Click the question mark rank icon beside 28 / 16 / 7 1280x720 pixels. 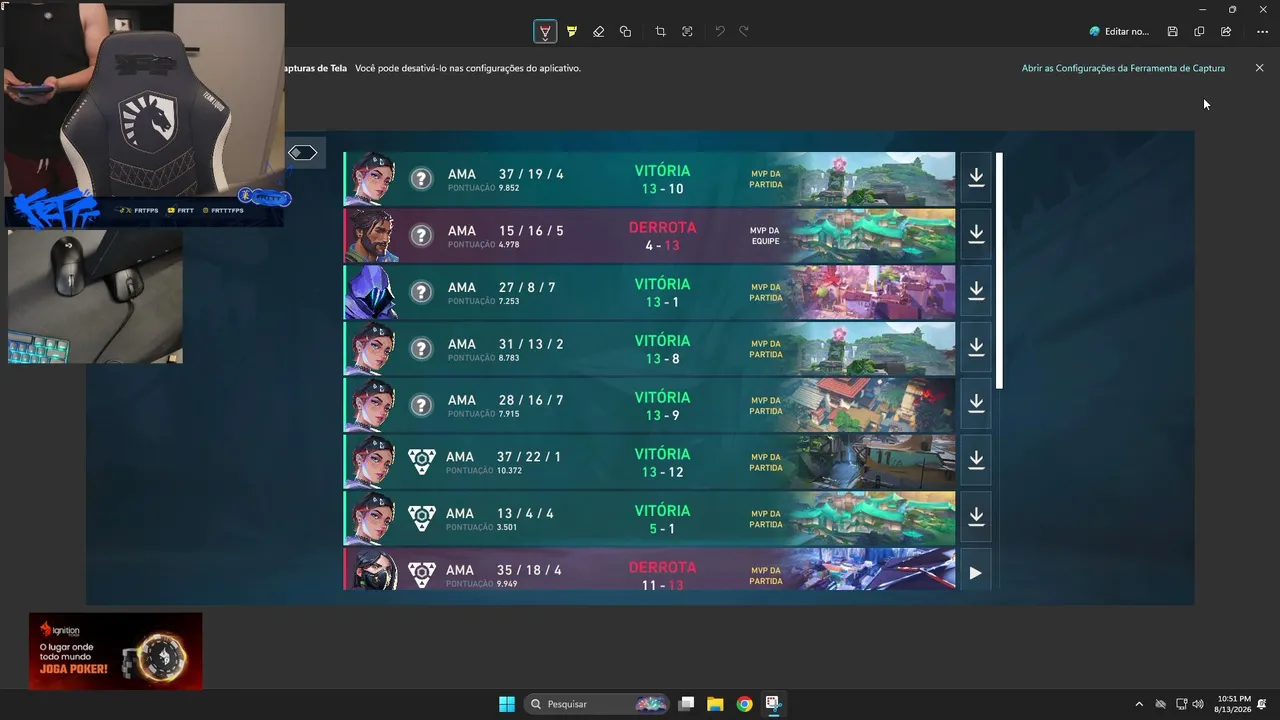pos(422,405)
